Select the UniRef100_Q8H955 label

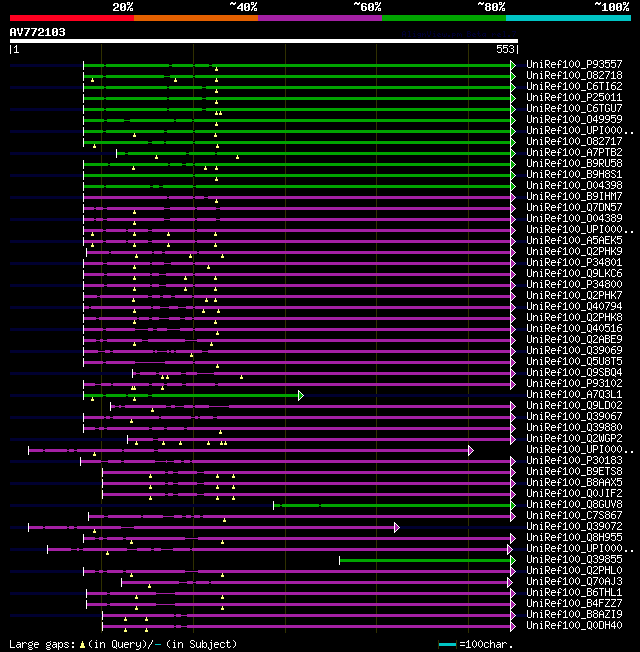pyautogui.click(x=574, y=538)
